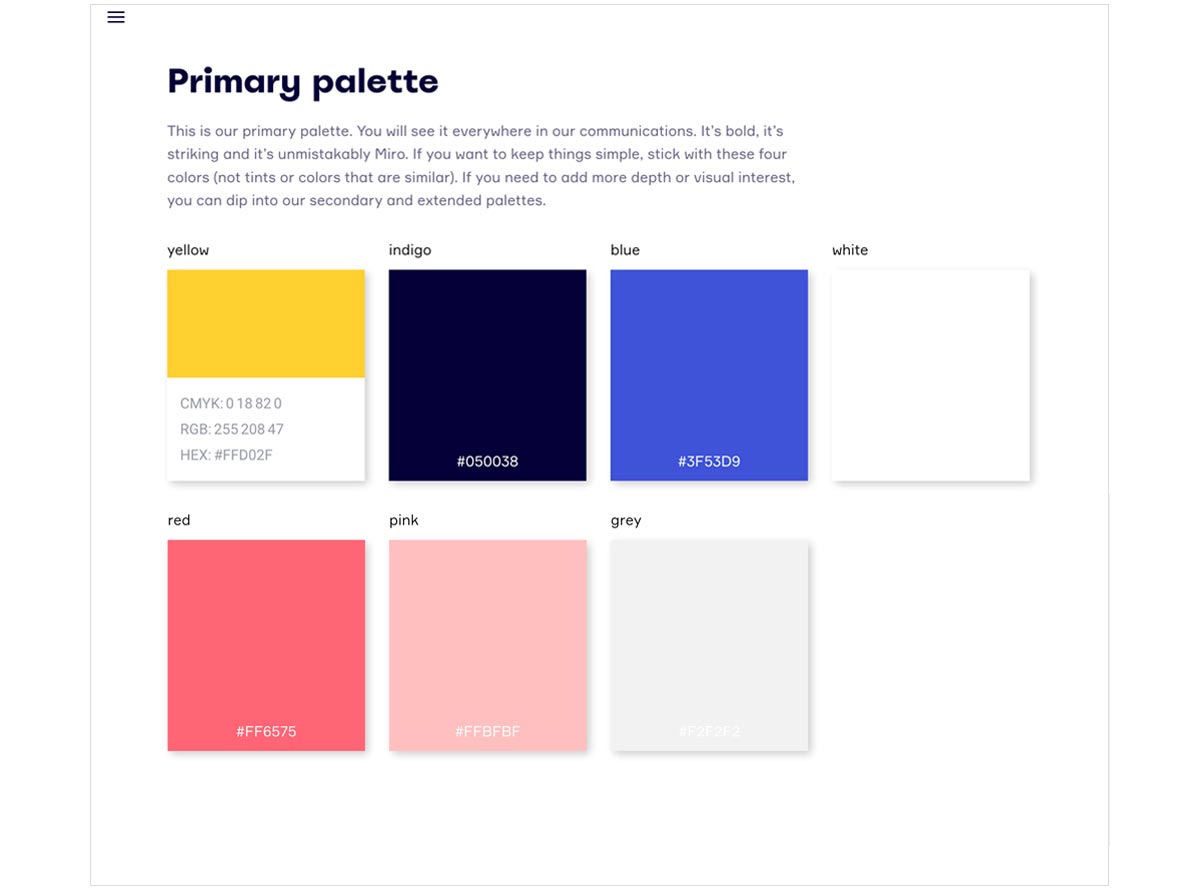The width and height of the screenshot is (1200, 891).
Task: Open the hamburger menu icon
Action: click(116, 17)
